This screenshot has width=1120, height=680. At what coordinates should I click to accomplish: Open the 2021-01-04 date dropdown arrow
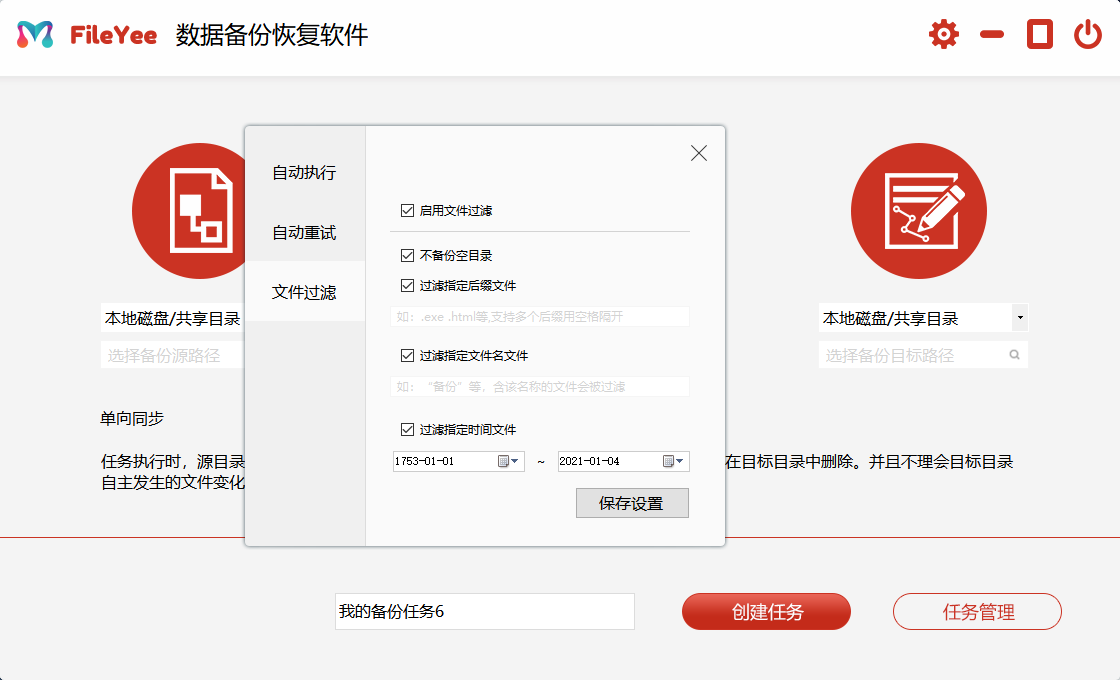pyautogui.click(x=682, y=461)
